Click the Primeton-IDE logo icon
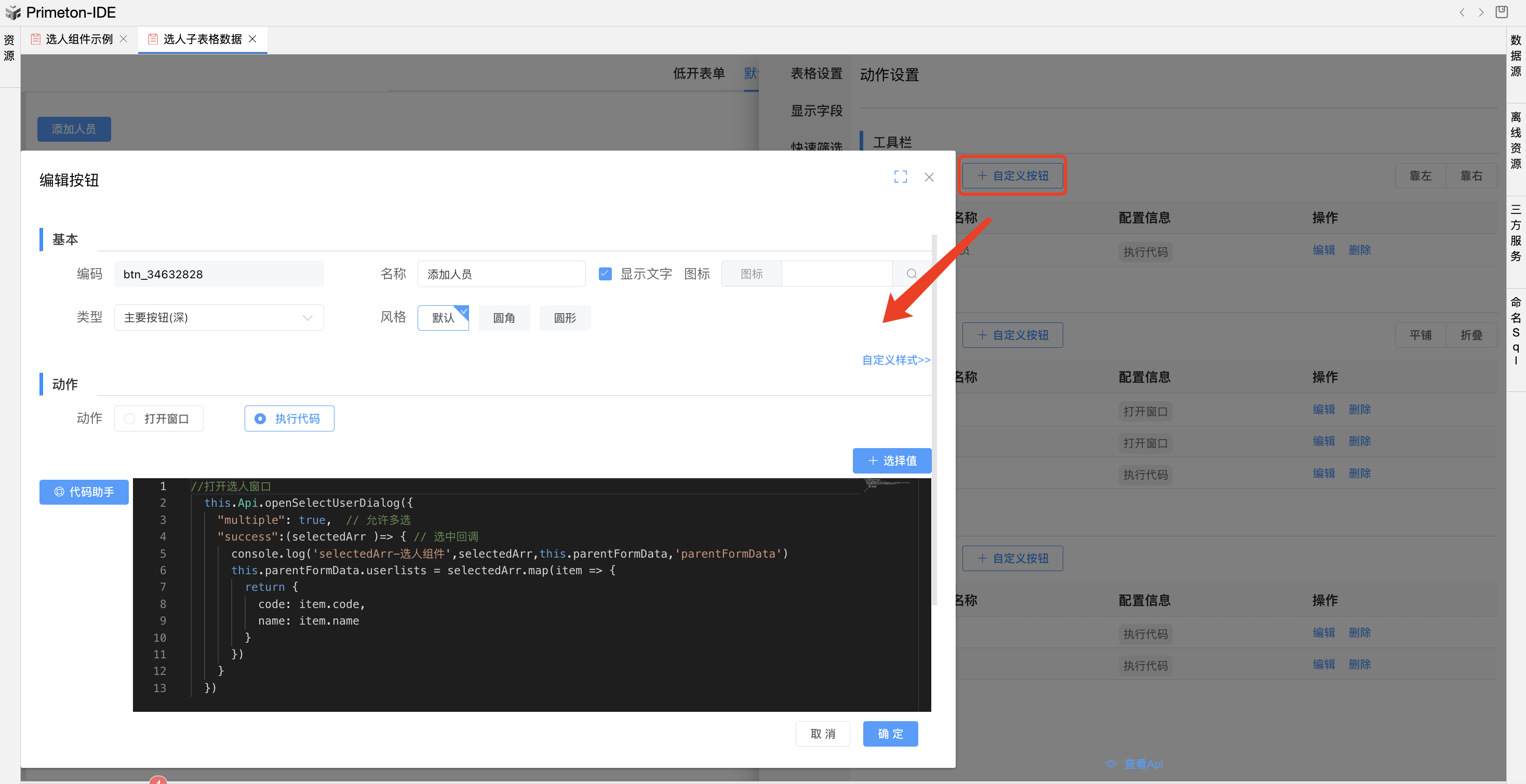The height and width of the screenshot is (784, 1526). click(x=12, y=12)
